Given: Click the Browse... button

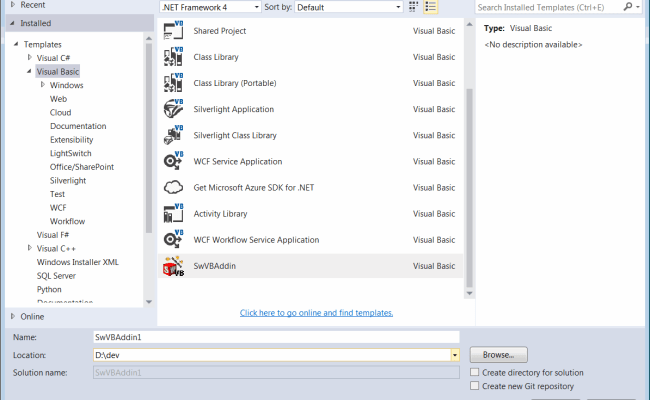Looking at the screenshot, I should coord(499,355).
